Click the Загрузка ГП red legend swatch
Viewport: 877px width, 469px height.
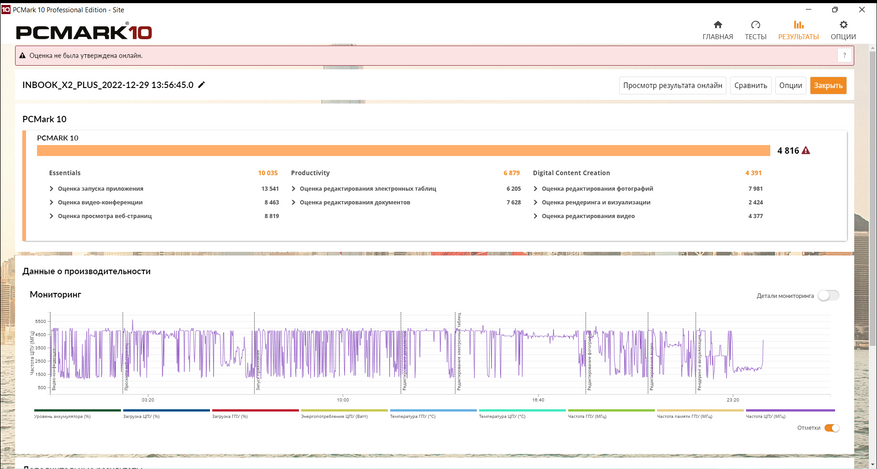[x=255, y=410]
